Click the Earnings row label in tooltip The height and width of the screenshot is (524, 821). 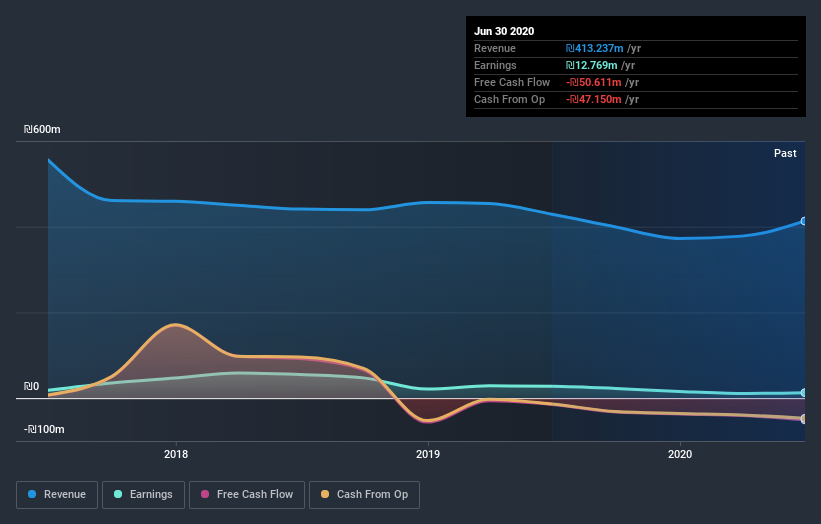point(495,65)
